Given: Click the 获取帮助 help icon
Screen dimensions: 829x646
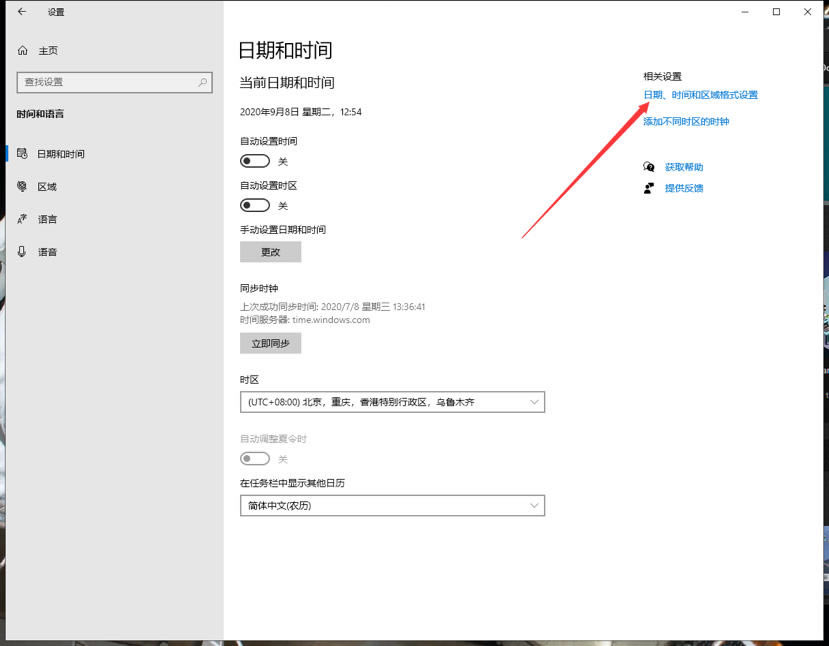Looking at the screenshot, I should tap(649, 167).
